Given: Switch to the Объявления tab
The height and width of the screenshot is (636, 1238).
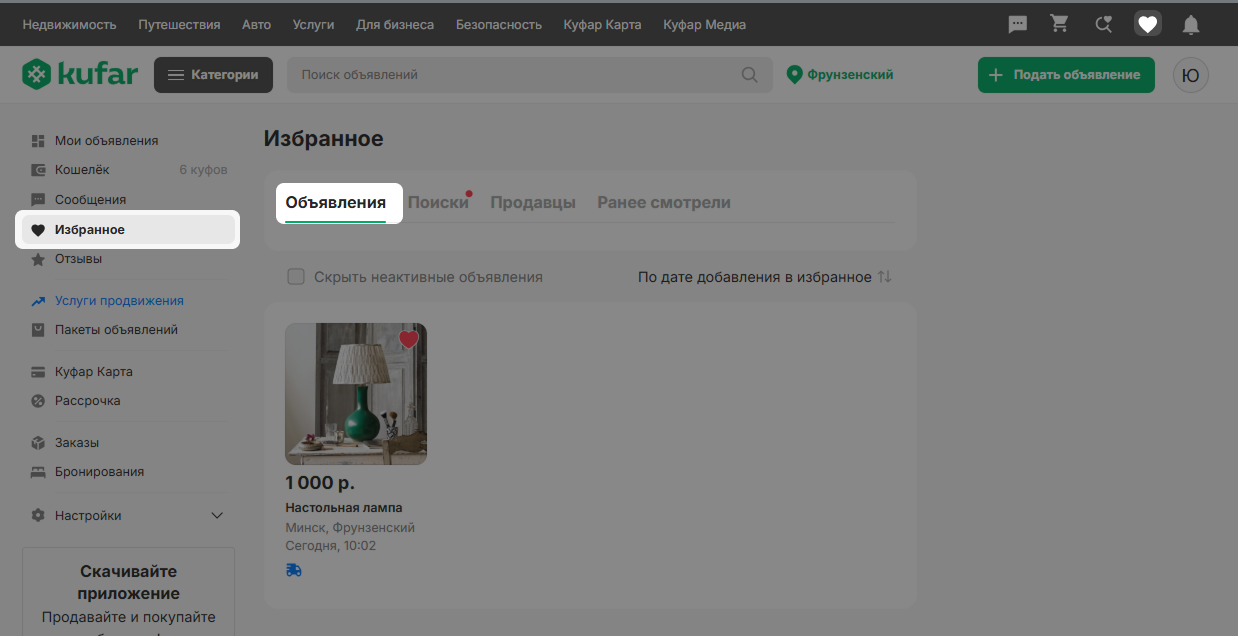Looking at the screenshot, I should (336, 202).
